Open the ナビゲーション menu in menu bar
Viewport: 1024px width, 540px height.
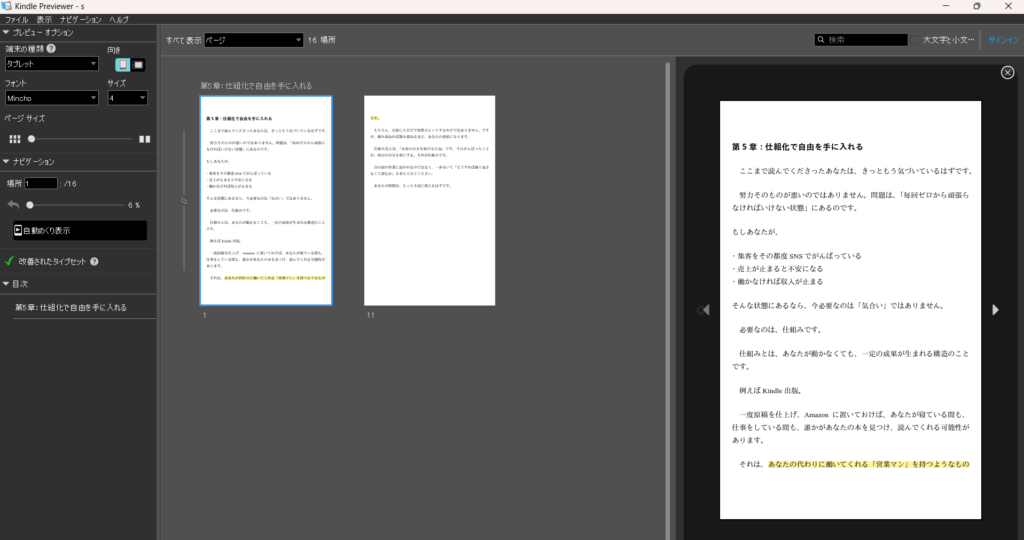point(80,19)
